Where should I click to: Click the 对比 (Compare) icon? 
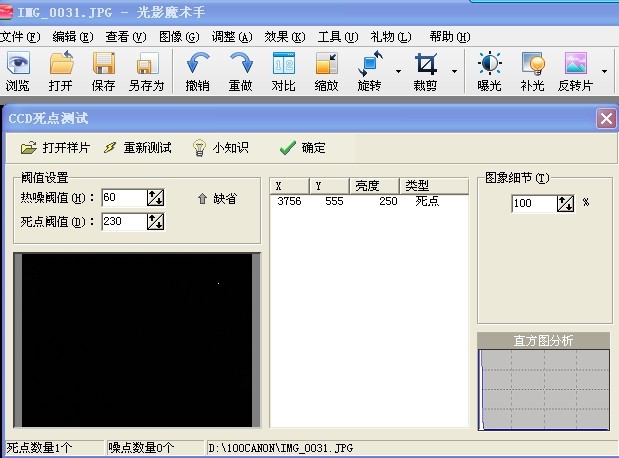283,65
